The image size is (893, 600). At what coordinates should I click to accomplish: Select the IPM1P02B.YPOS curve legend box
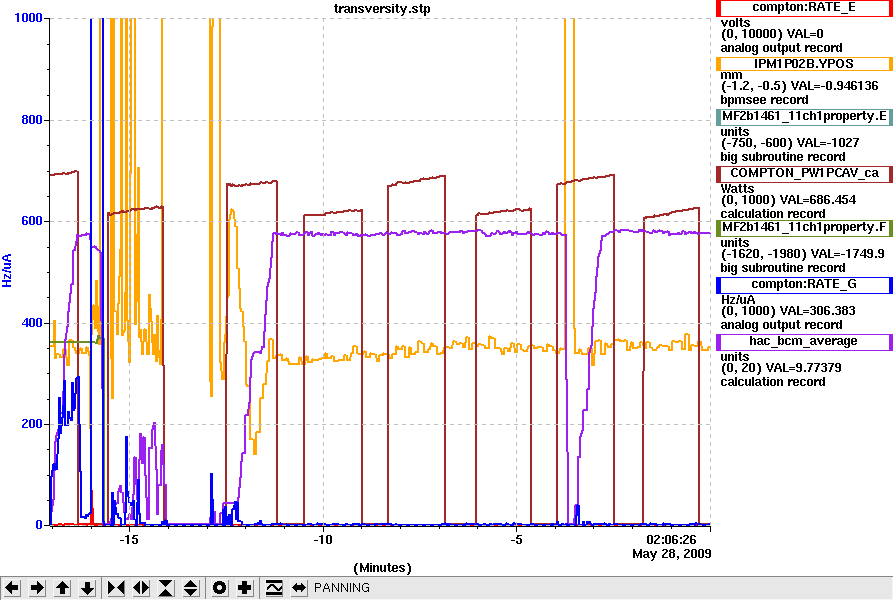coord(804,64)
